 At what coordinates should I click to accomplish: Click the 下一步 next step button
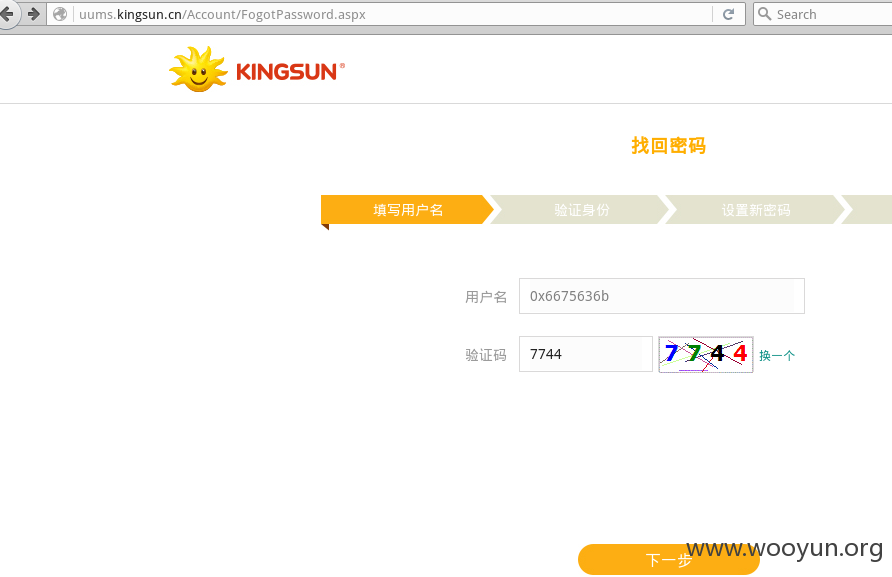668,559
